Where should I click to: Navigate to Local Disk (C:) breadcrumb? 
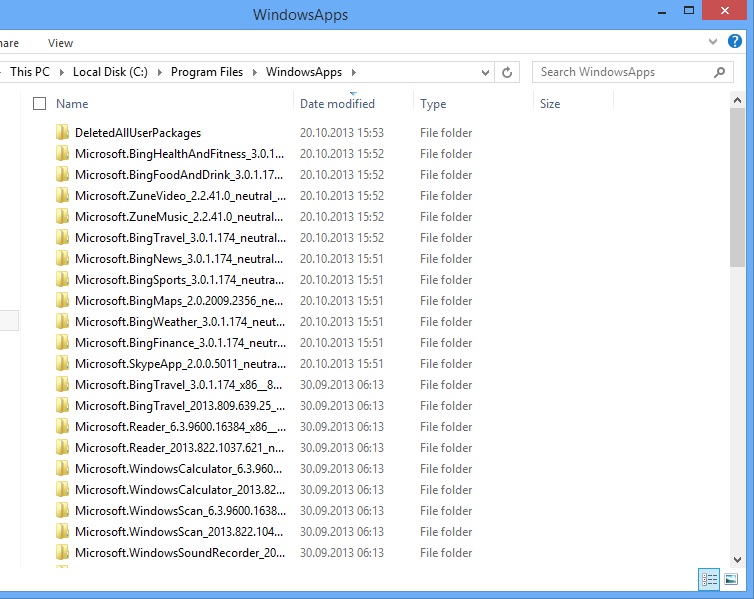click(x=110, y=72)
